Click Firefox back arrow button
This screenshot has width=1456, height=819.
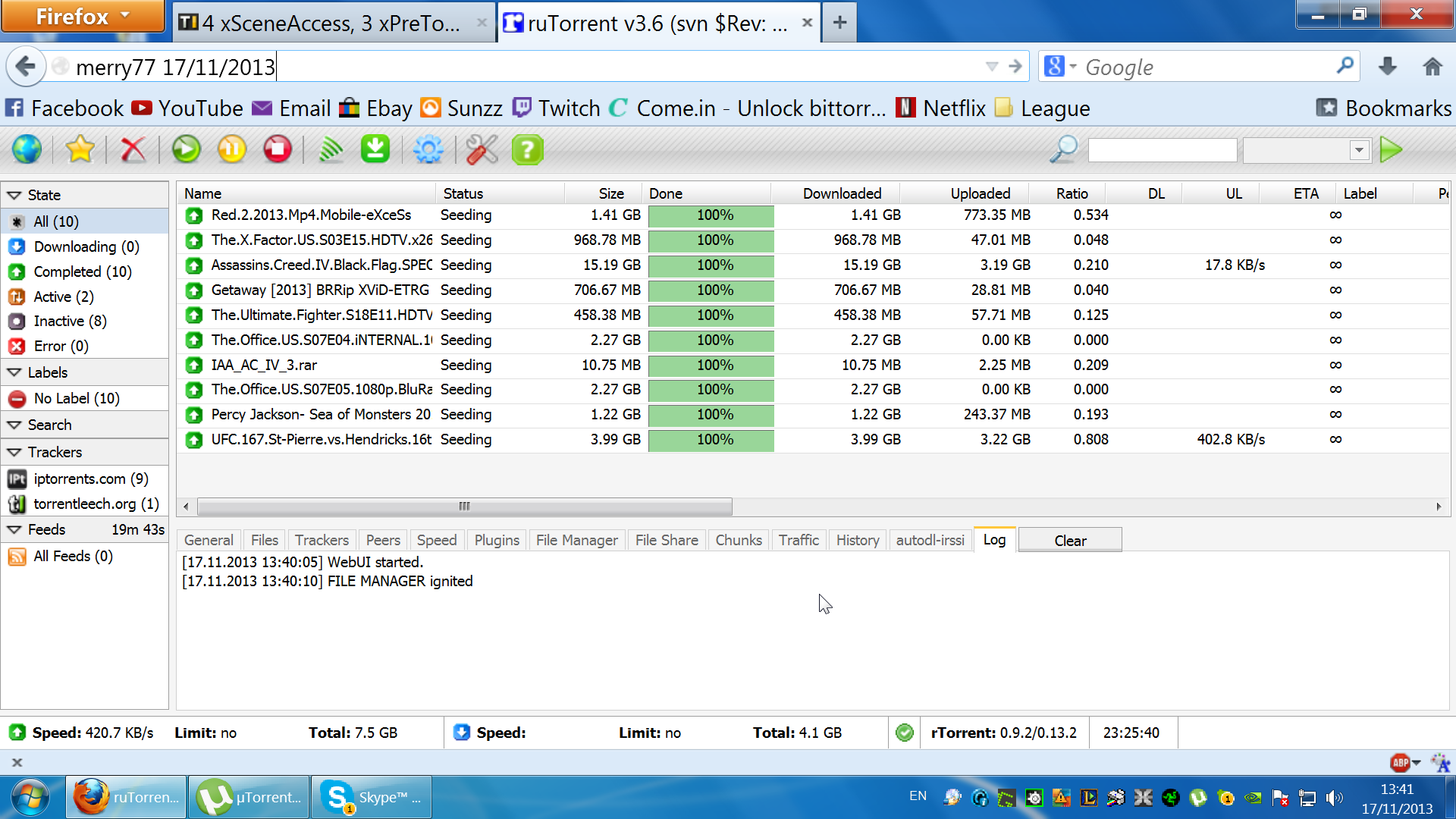tap(26, 67)
